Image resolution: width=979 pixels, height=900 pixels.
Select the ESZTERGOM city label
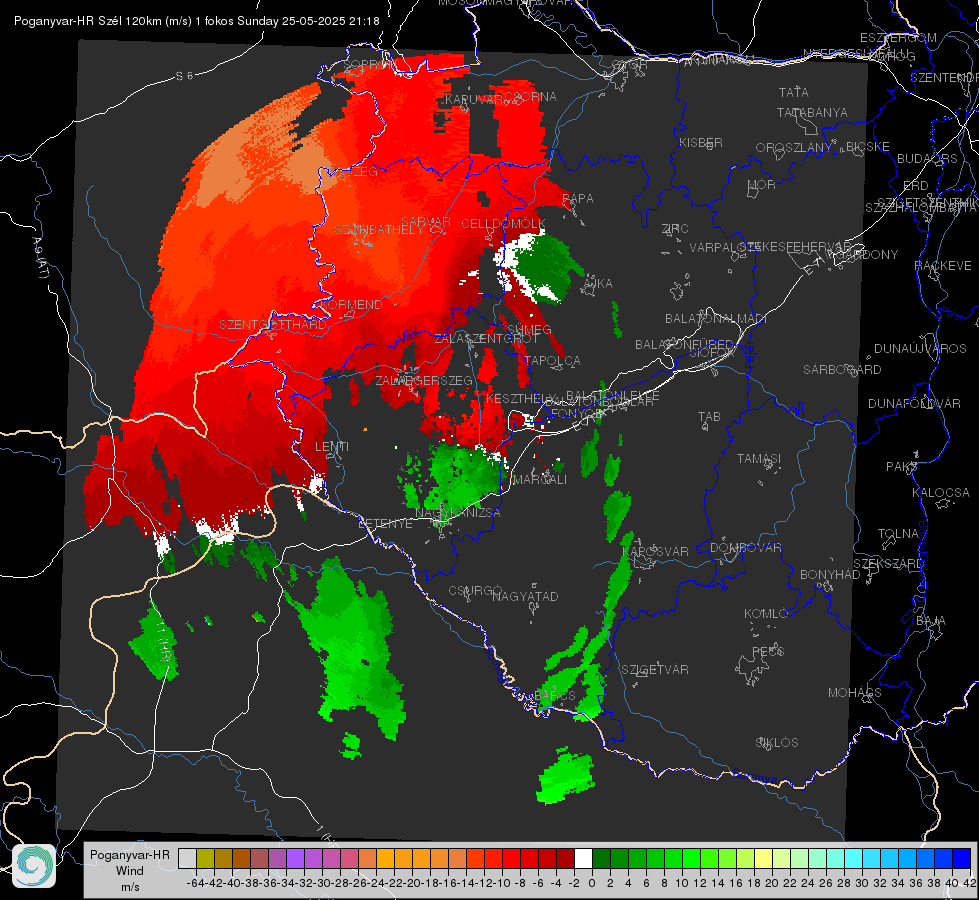[x=898, y=38]
